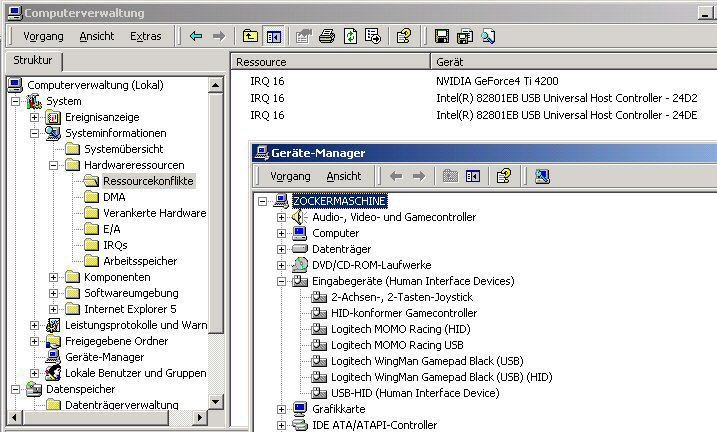Click the Lokale Benutzer und Gruppen icon
Viewport: 717px width, 432px height.
53,373
